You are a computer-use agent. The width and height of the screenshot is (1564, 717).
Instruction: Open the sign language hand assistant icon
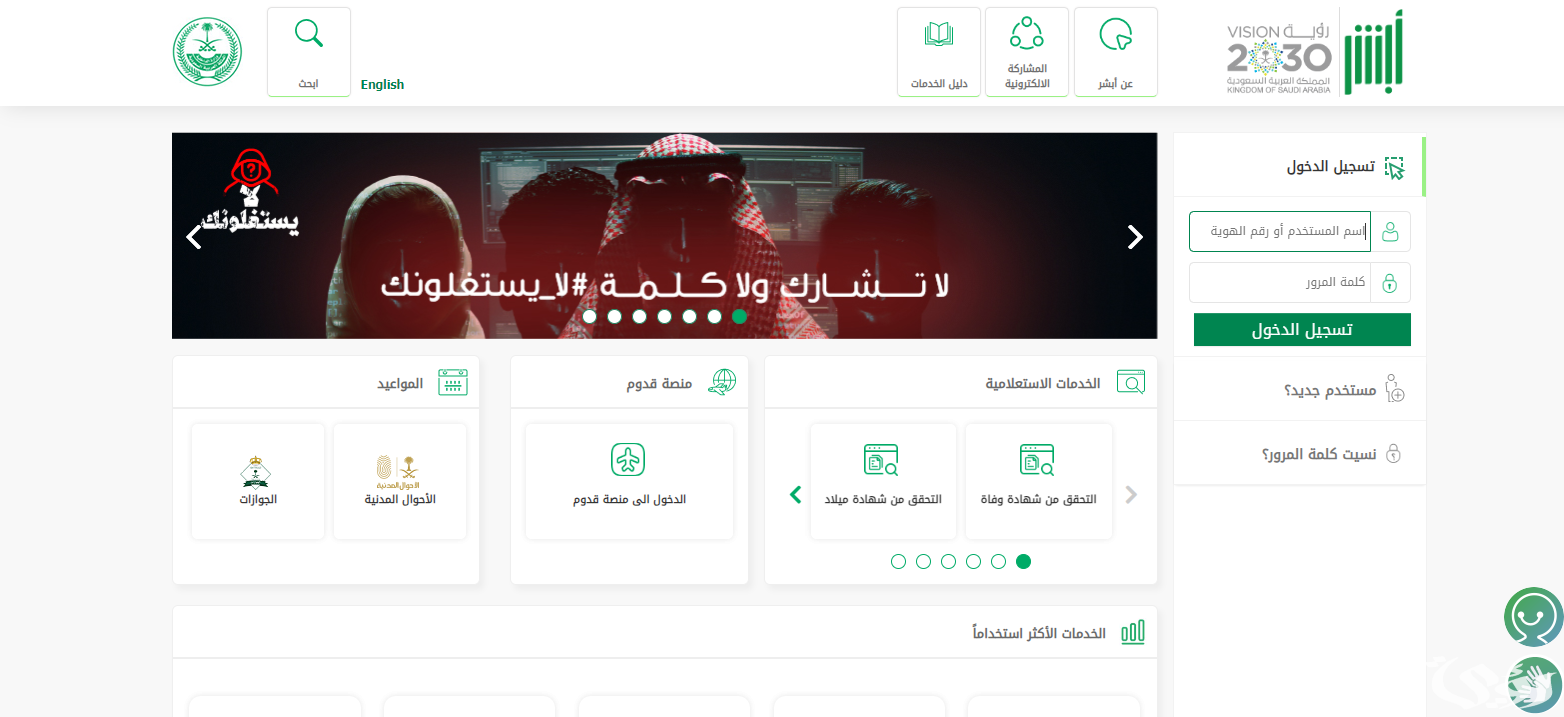pyautogui.click(x=1533, y=684)
